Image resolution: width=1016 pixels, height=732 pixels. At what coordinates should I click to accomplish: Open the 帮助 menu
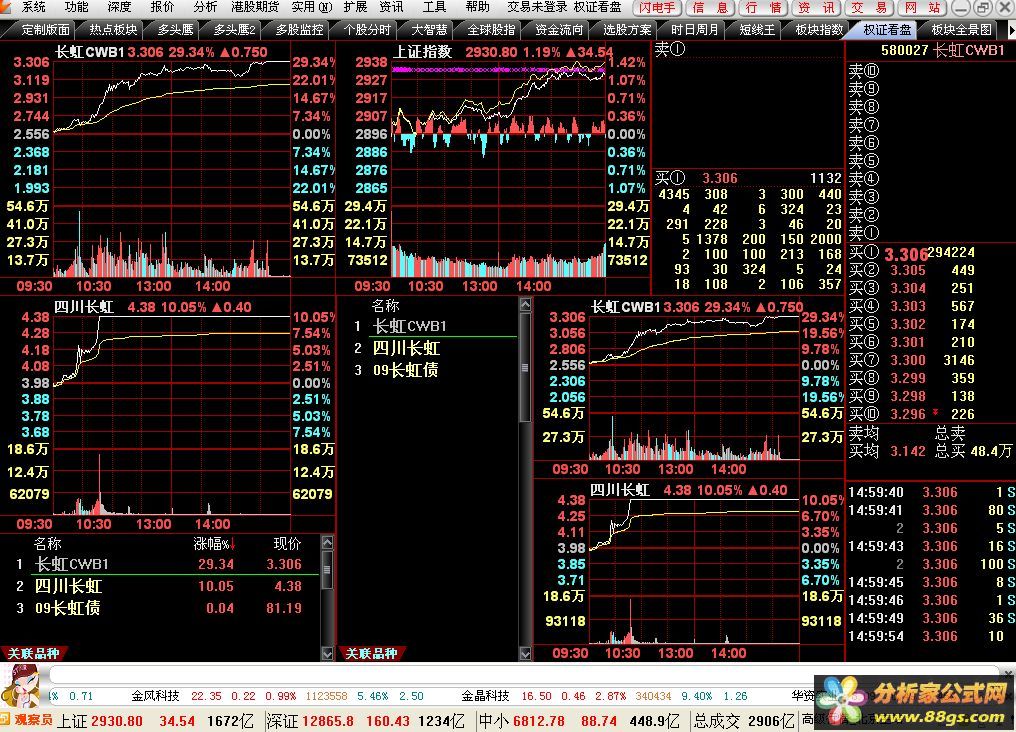(477, 7)
